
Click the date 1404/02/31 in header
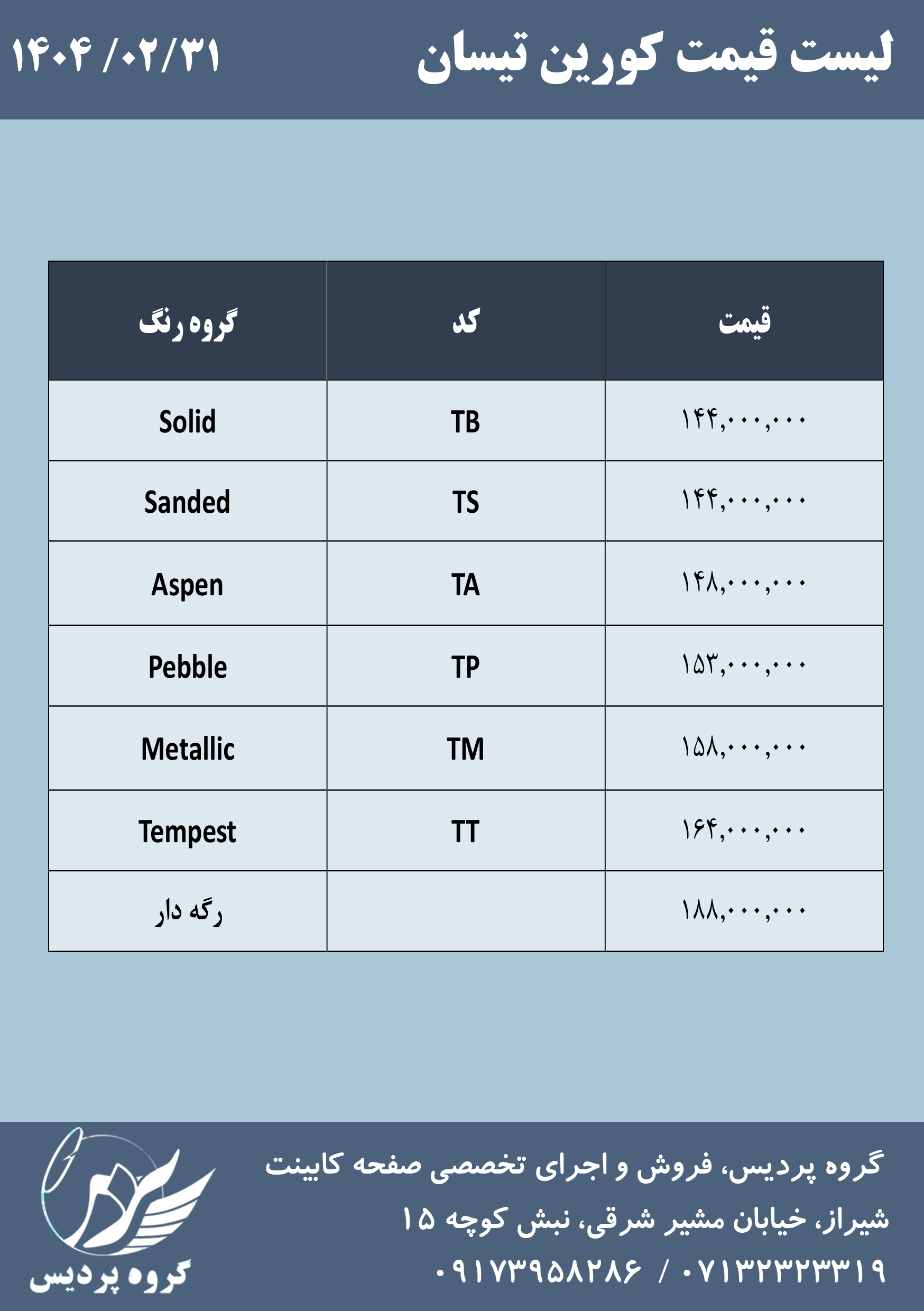point(116,56)
